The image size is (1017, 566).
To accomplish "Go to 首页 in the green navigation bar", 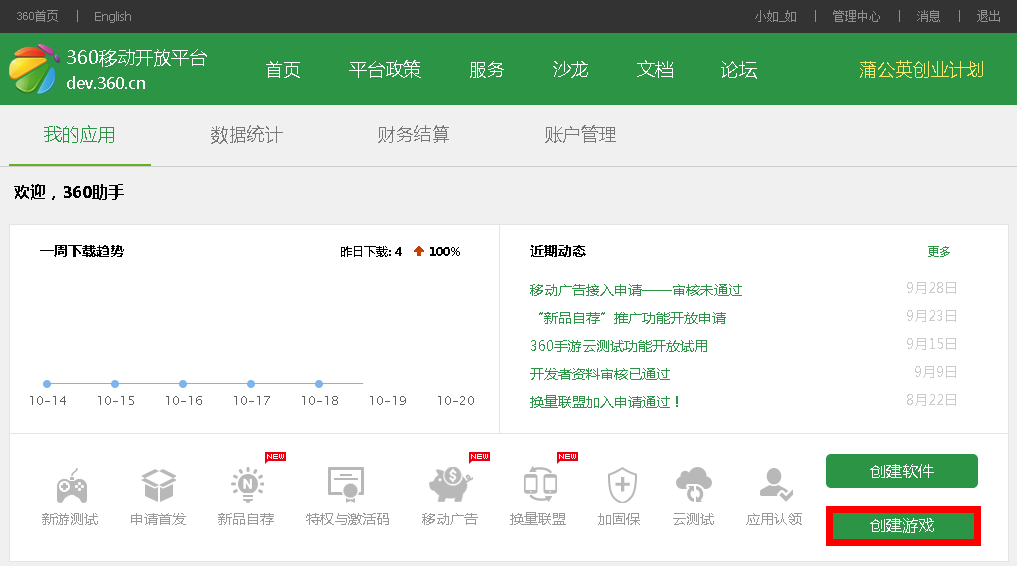I will click(283, 69).
